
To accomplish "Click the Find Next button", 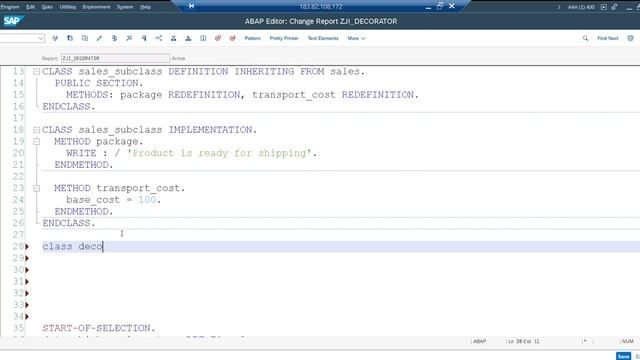I will click(x=608, y=38).
